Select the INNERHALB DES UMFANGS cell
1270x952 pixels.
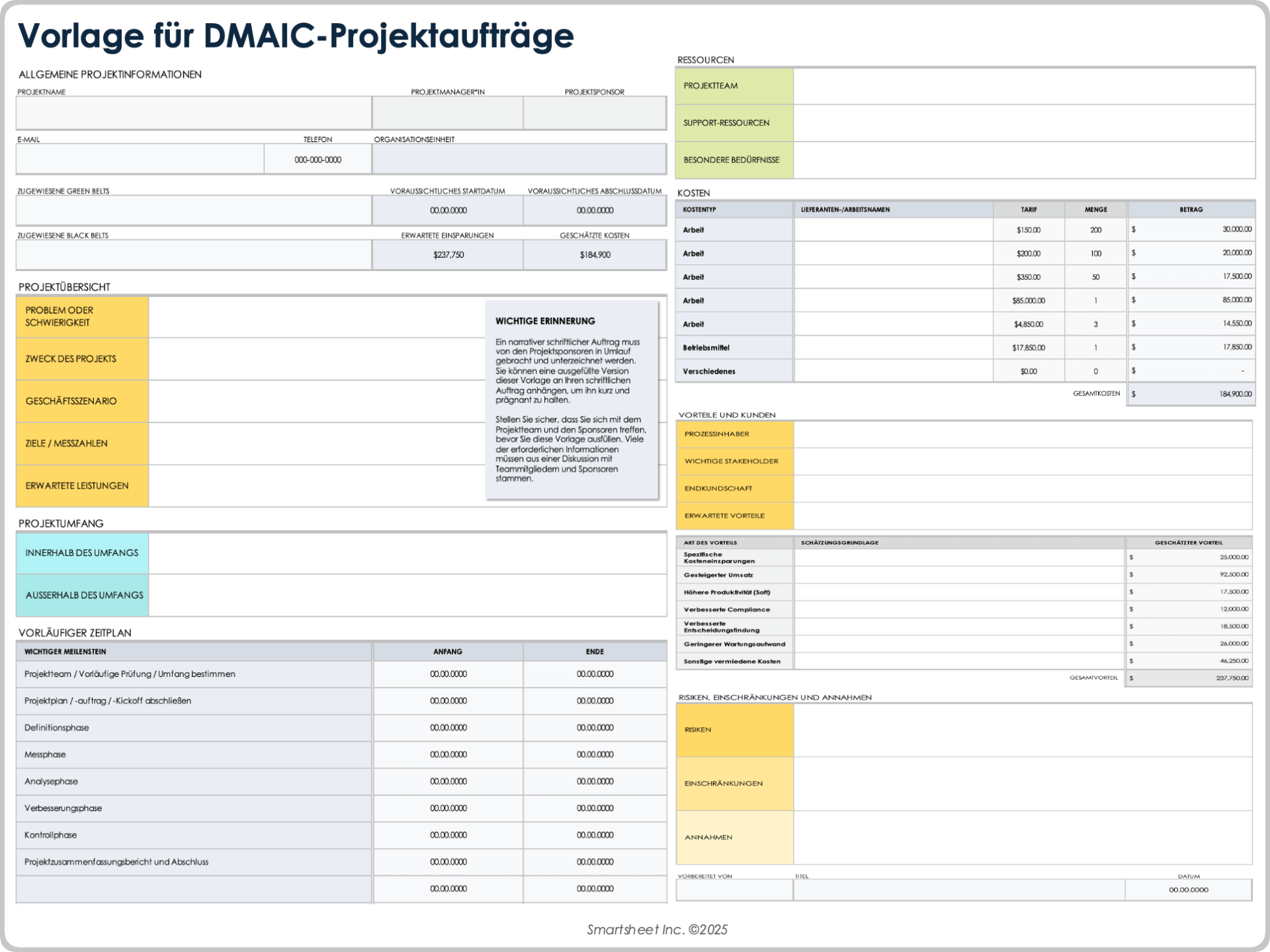[82, 553]
